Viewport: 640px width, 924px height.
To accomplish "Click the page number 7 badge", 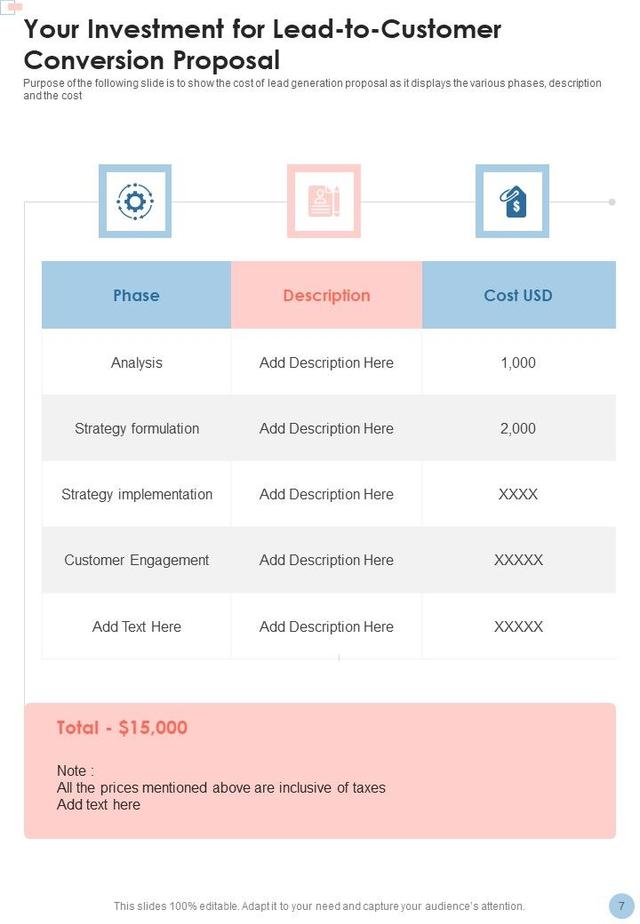I will tap(622, 903).
